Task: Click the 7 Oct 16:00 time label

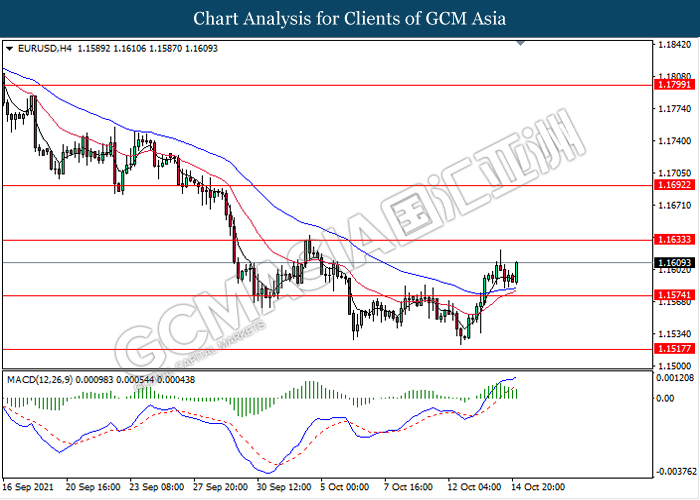Action: [x=408, y=487]
